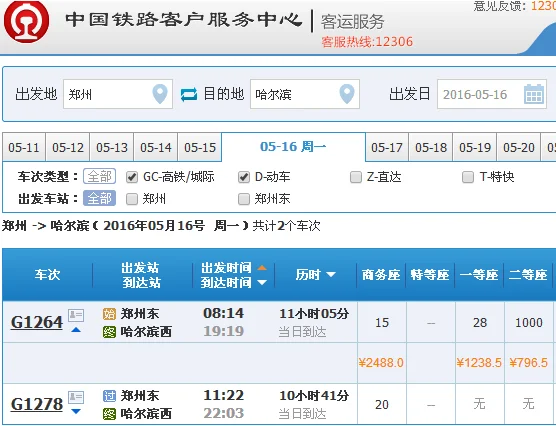Check 郑州 departure station filter
The image size is (556, 426).
[132, 199]
